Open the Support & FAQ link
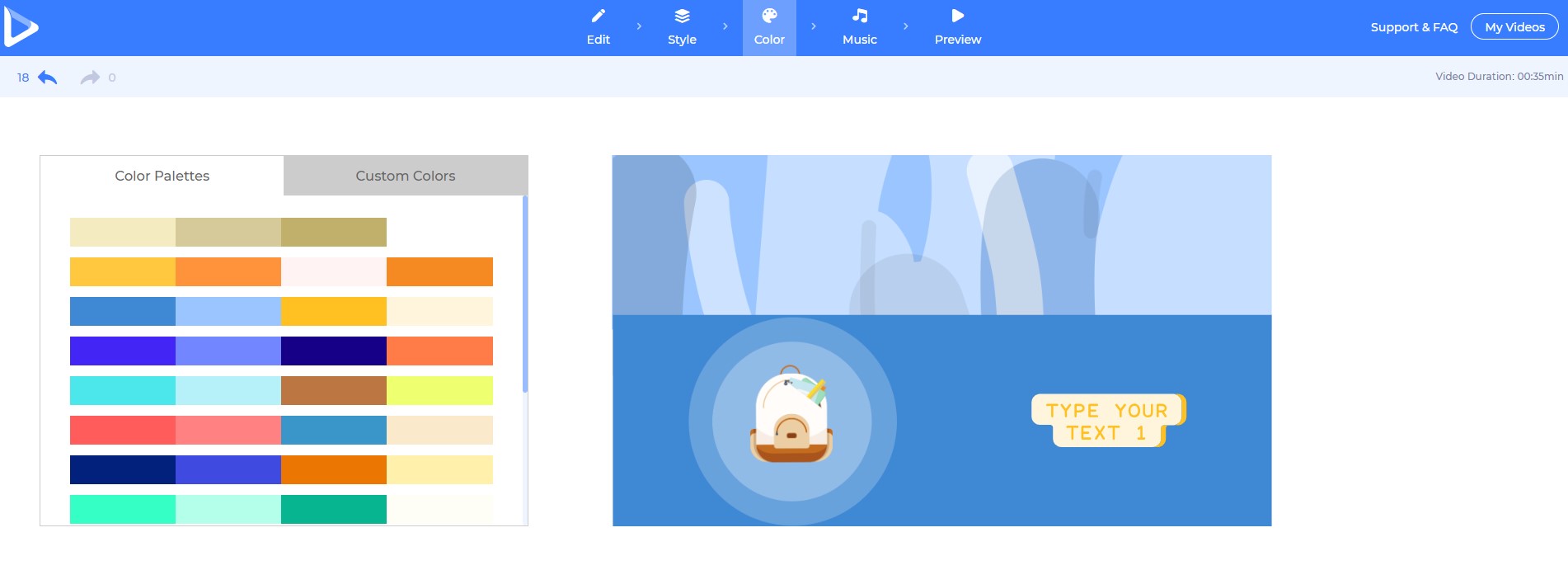 point(1414,27)
